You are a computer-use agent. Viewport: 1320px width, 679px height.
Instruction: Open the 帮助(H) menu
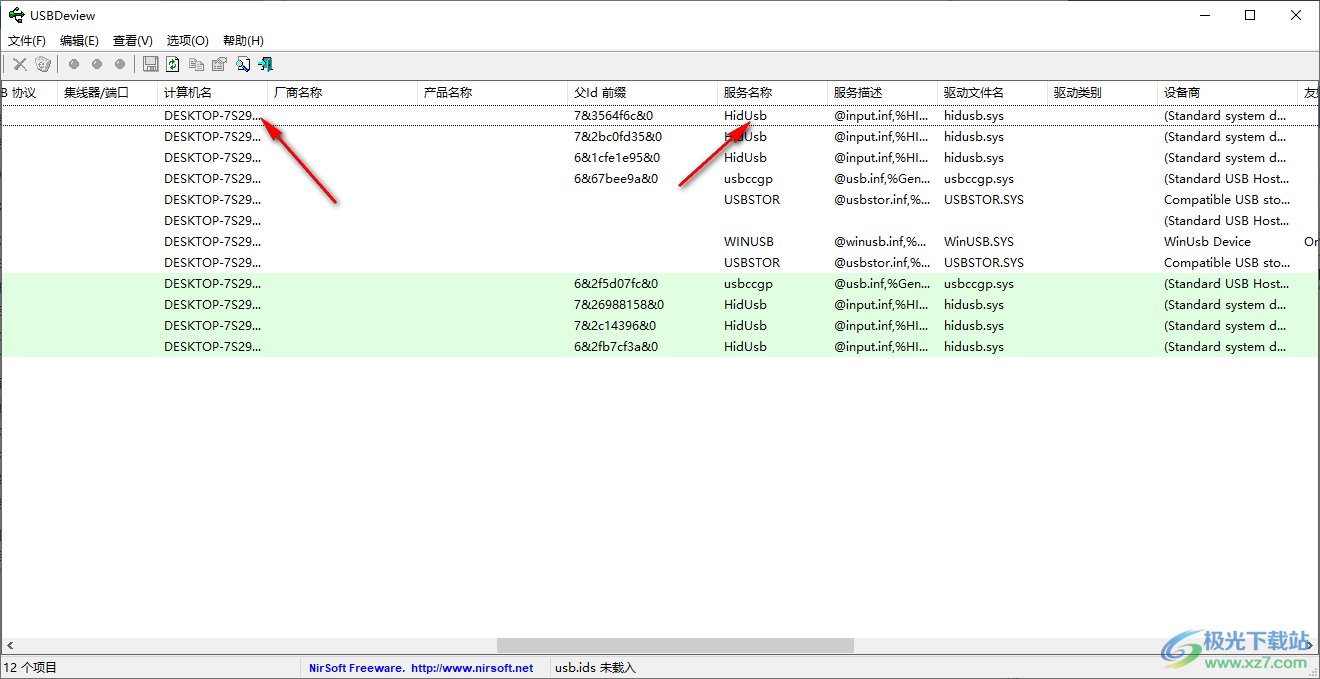tap(240, 40)
